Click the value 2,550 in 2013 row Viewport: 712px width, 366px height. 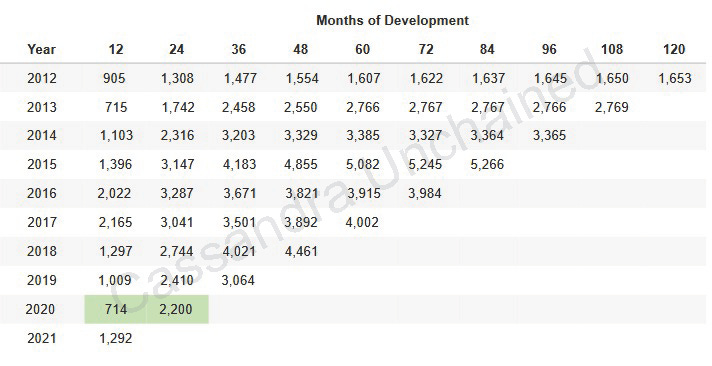click(x=301, y=107)
